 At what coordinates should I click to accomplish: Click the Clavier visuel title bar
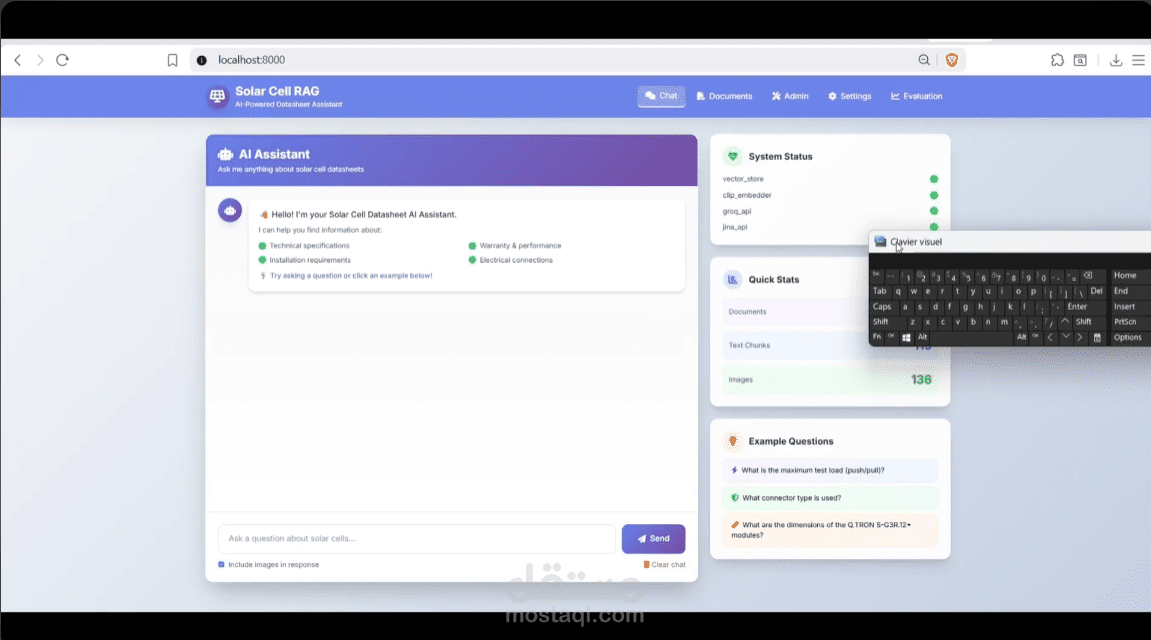pos(1010,241)
